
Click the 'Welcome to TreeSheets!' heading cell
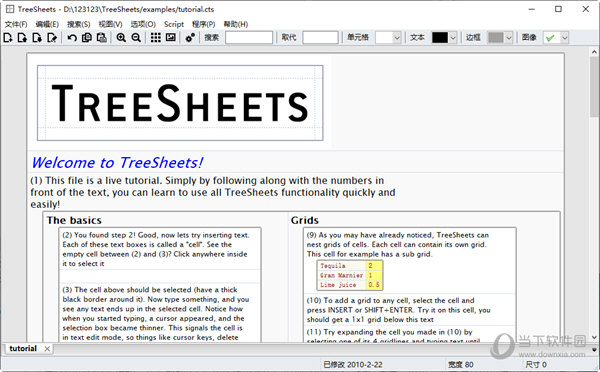click(117, 163)
